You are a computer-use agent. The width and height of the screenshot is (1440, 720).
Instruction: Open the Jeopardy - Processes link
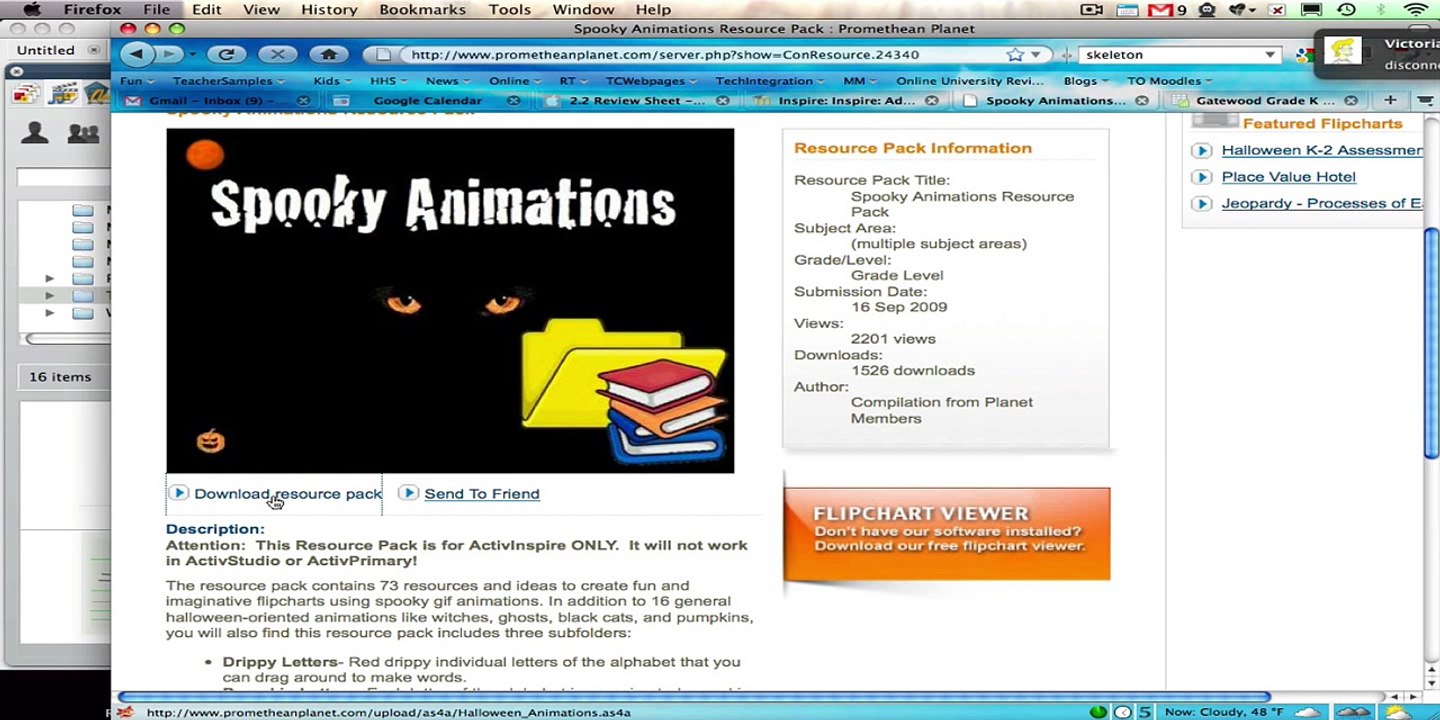1321,204
